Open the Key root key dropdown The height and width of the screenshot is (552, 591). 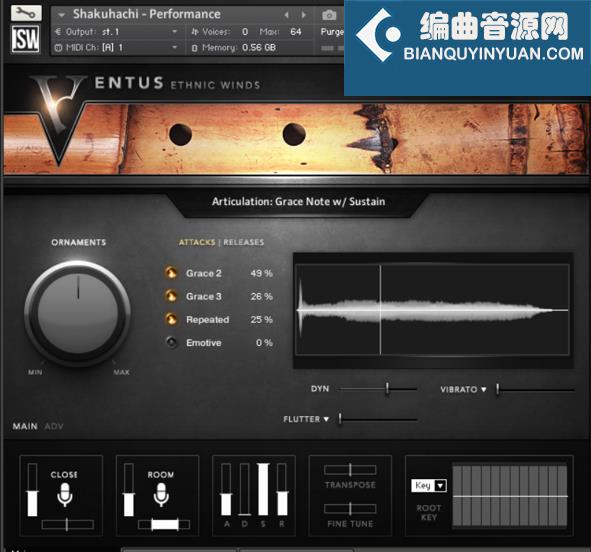tap(429, 485)
